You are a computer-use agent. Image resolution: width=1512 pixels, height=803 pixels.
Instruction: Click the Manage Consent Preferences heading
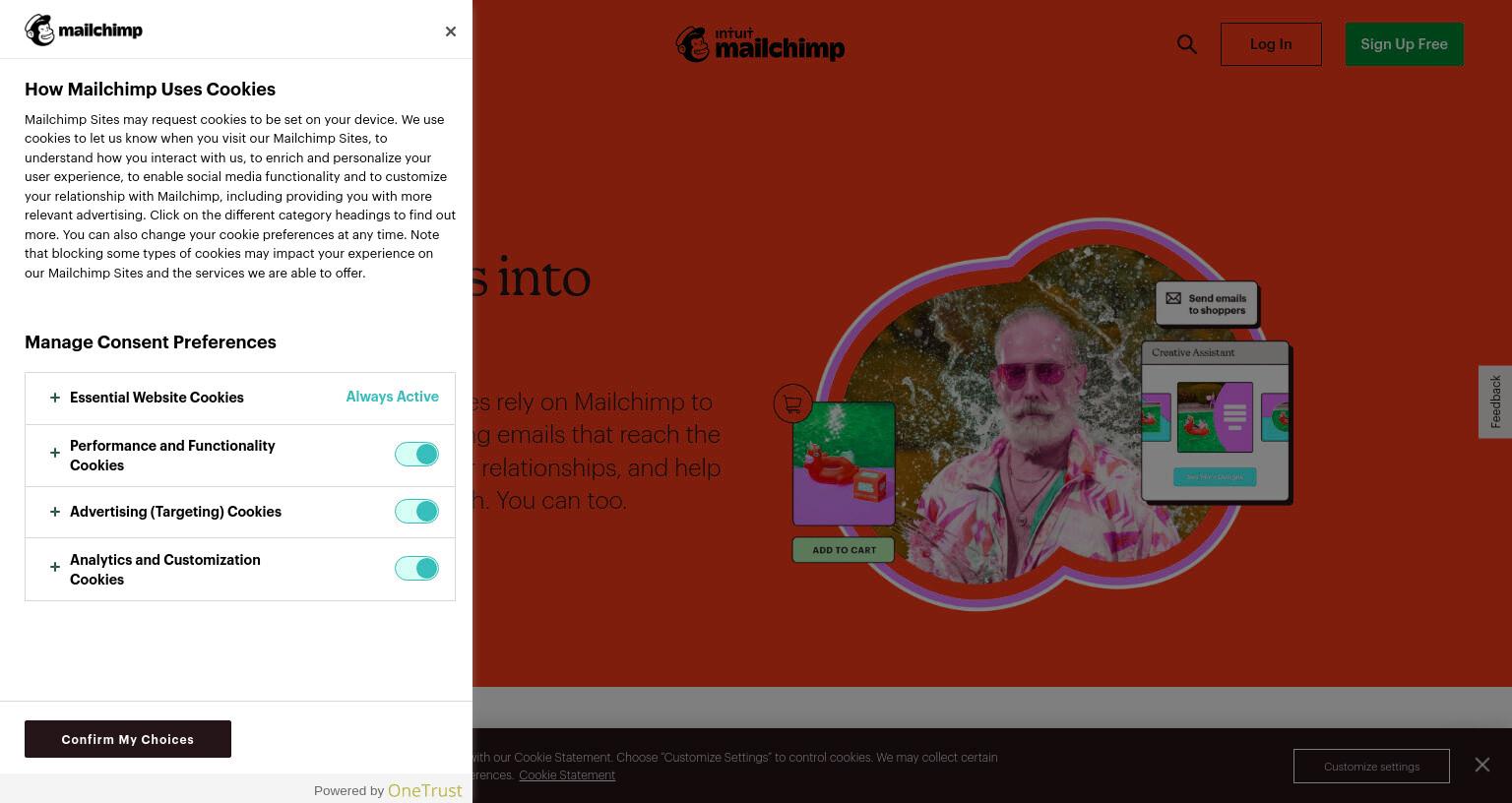click(151, 342)
